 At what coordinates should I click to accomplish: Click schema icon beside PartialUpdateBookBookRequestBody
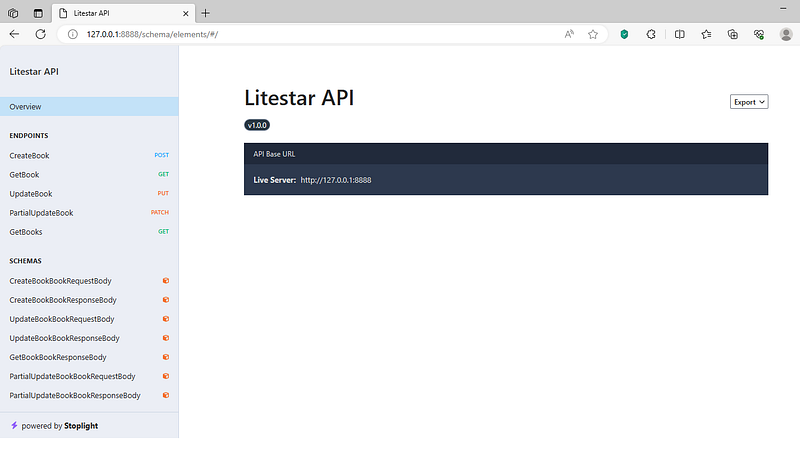pos(166,376)
